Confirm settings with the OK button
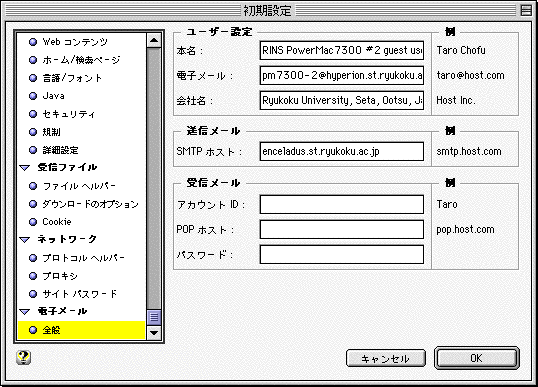The image size is (538, 387). pos(477,358)
